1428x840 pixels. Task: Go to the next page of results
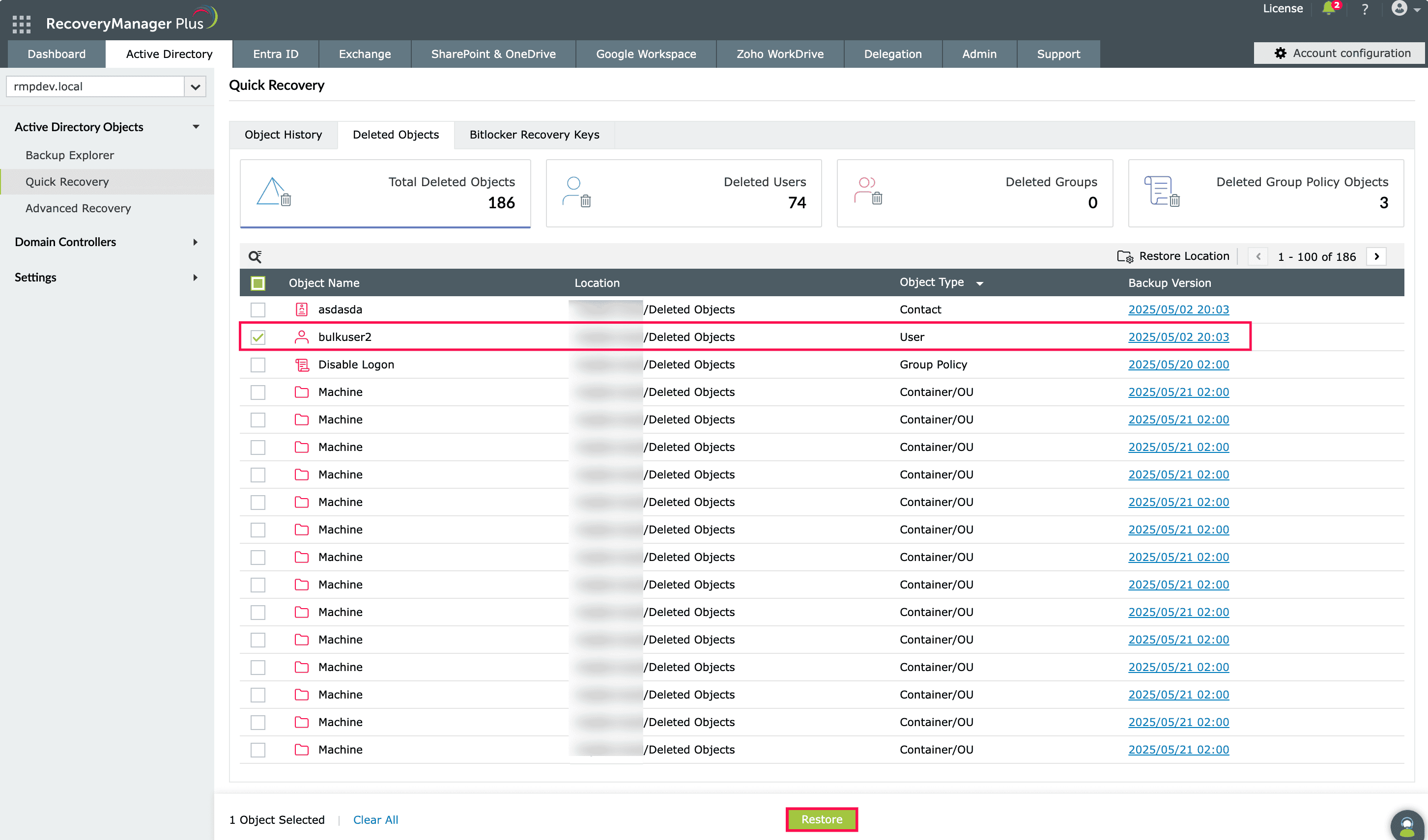point(1376,256)
